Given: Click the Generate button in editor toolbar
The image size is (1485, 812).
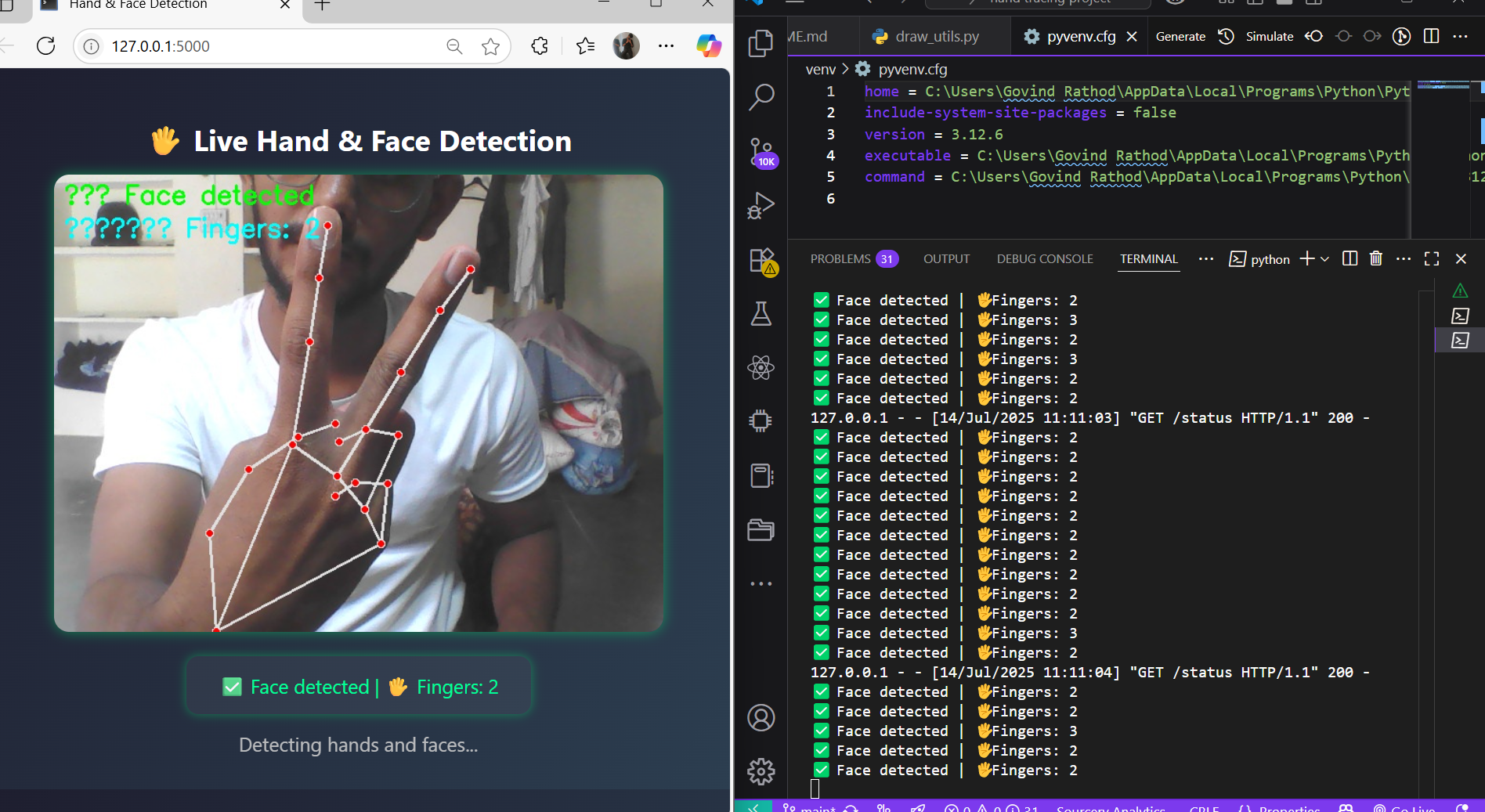Looking at the screenshot, I should 1180,36.
